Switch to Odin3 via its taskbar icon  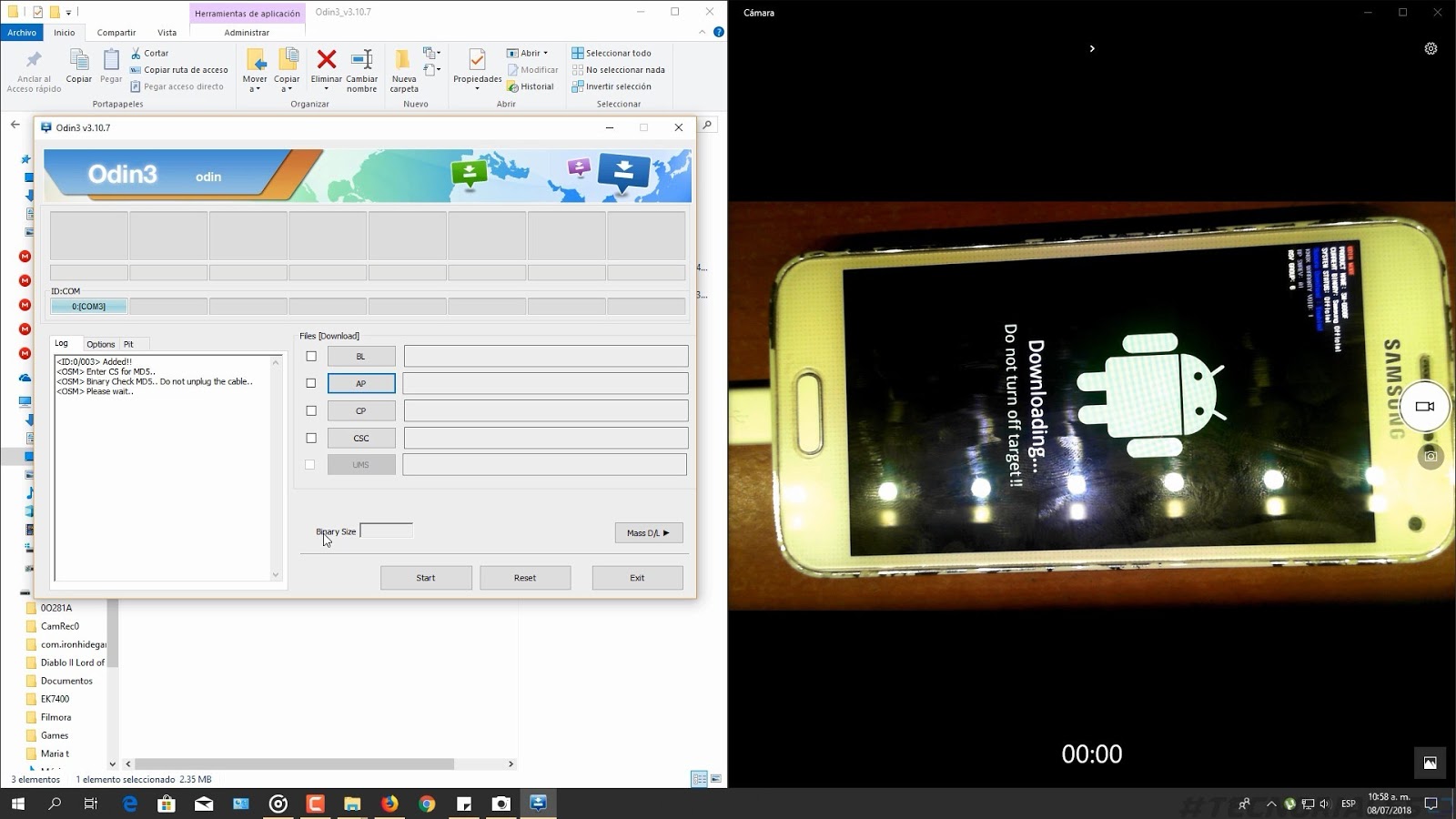coord(538,804)
